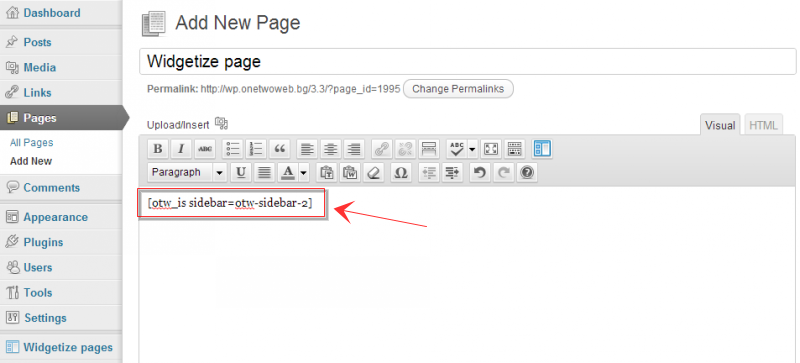The image size is (800, 363).
Task: Insert an unordered bullet list
Action: (233, 149)
